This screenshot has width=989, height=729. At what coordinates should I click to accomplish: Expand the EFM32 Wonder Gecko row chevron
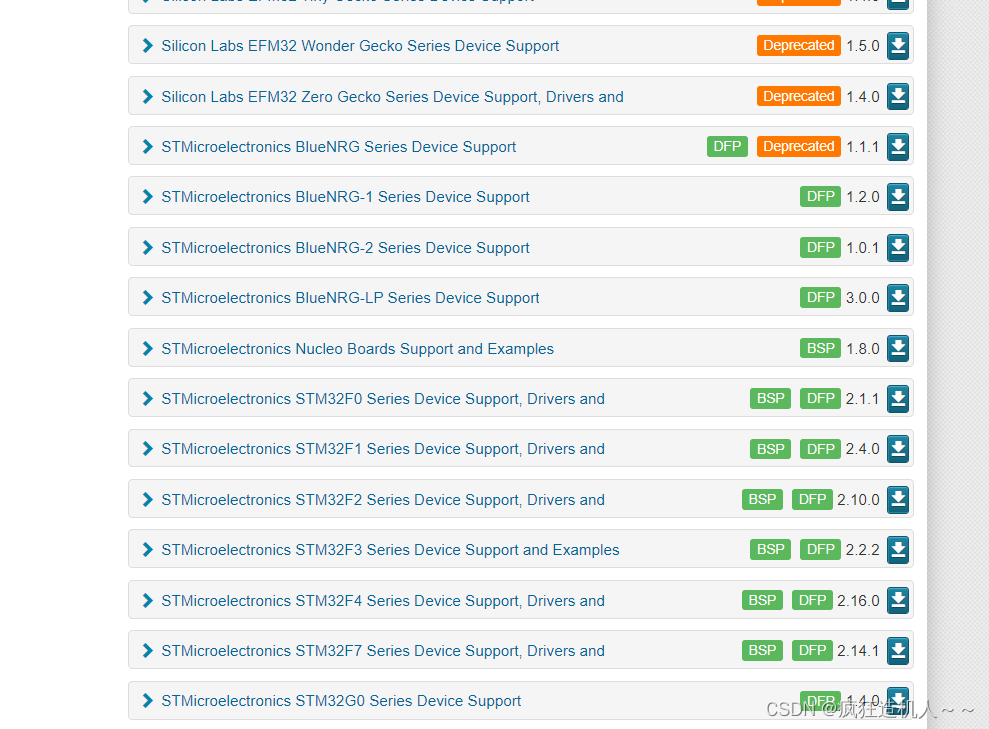pyautogui.click(x=148, y=45)
